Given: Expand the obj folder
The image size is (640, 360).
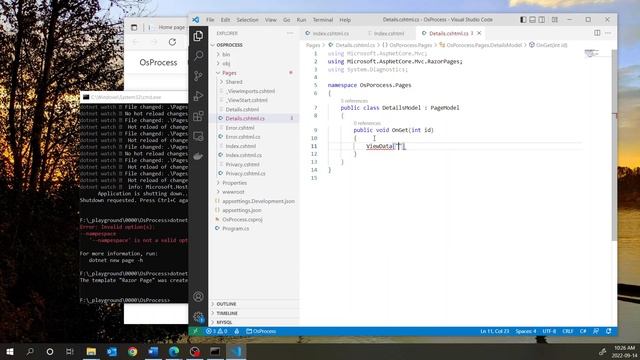Looking at the screenshot, I should click(x=254, y=63).
